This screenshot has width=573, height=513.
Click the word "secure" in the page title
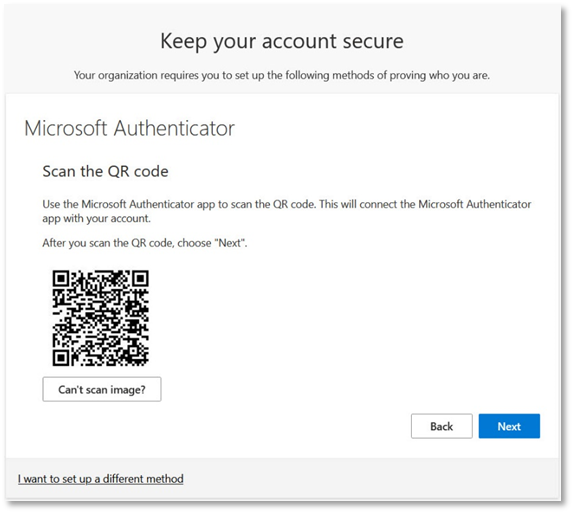click(373, 41)
